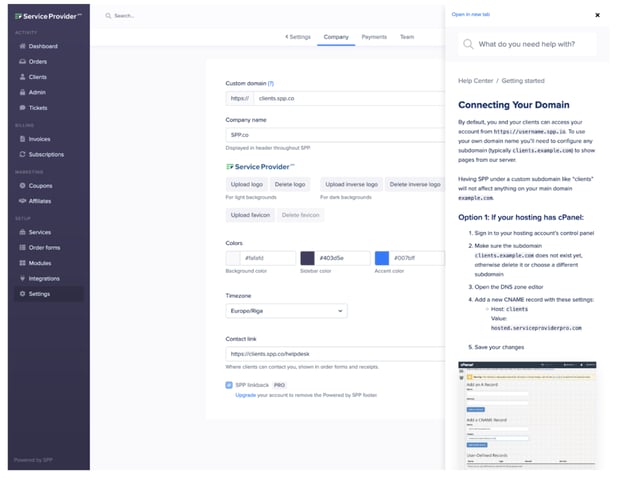The width and height of the screenshot is (620, 483).
Task: Click the background color swatch
Action: (233, 258)
